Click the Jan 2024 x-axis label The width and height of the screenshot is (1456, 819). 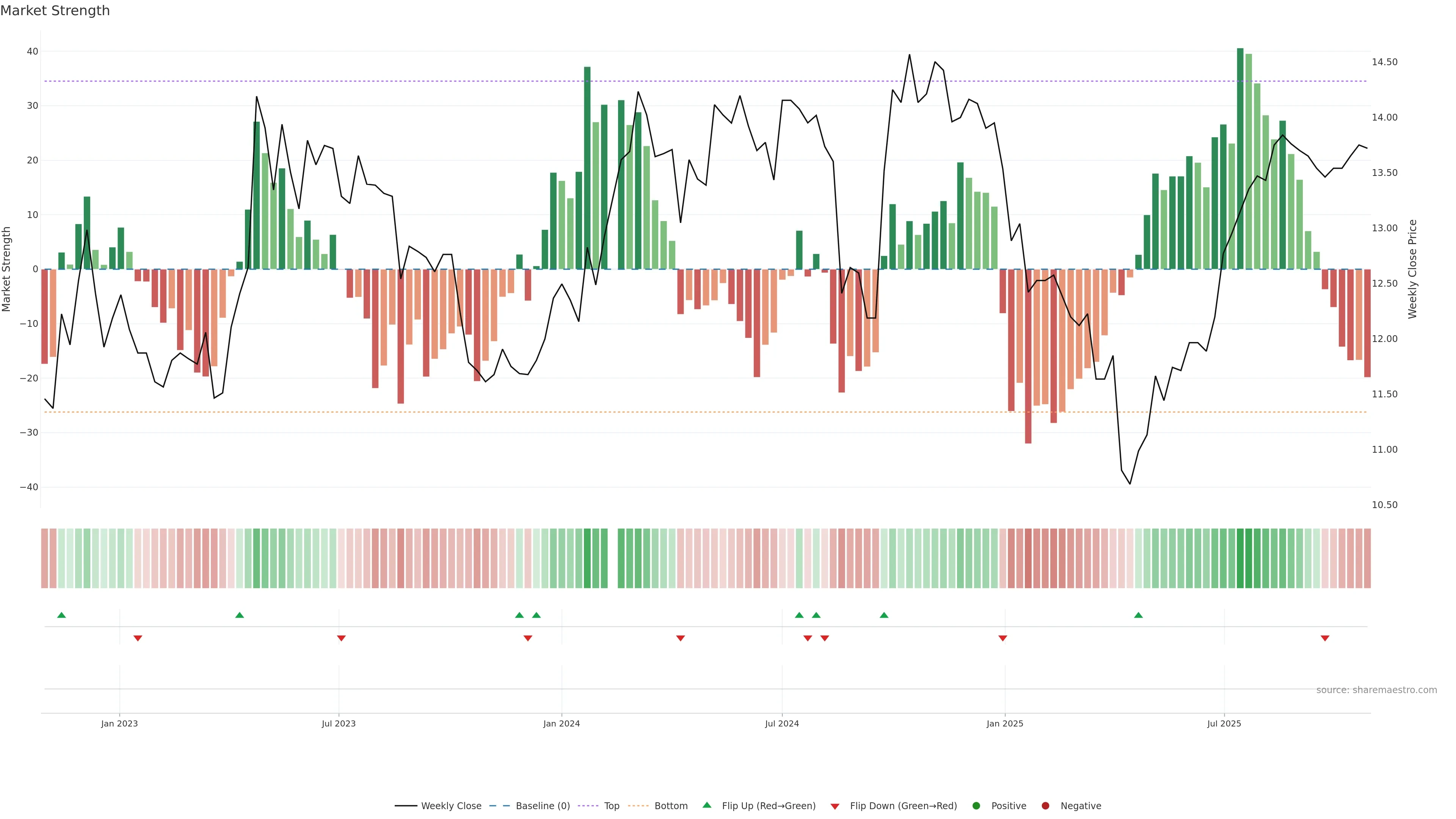(x=561, y=723)
